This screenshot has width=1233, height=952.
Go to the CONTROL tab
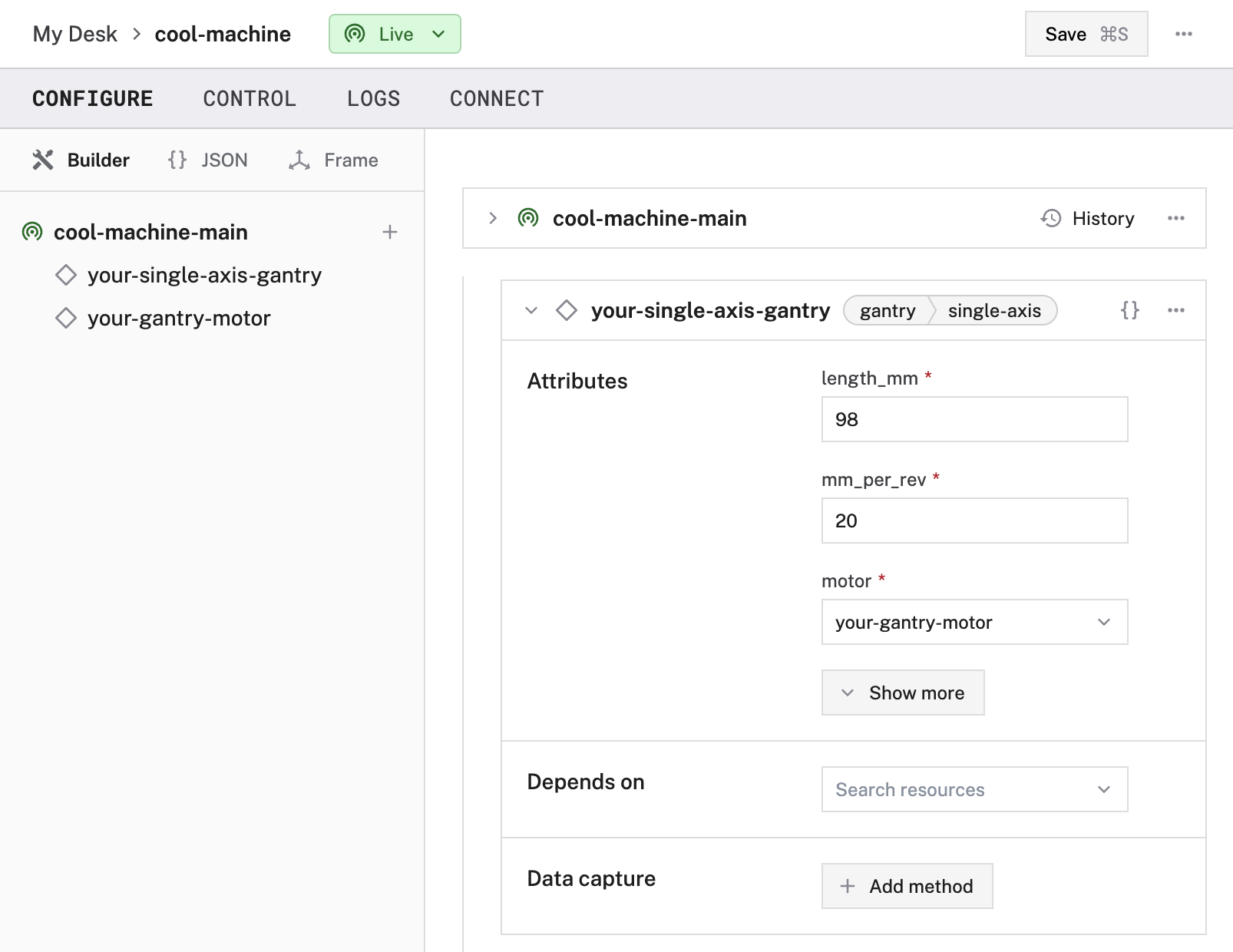click(x=250, y=98)
